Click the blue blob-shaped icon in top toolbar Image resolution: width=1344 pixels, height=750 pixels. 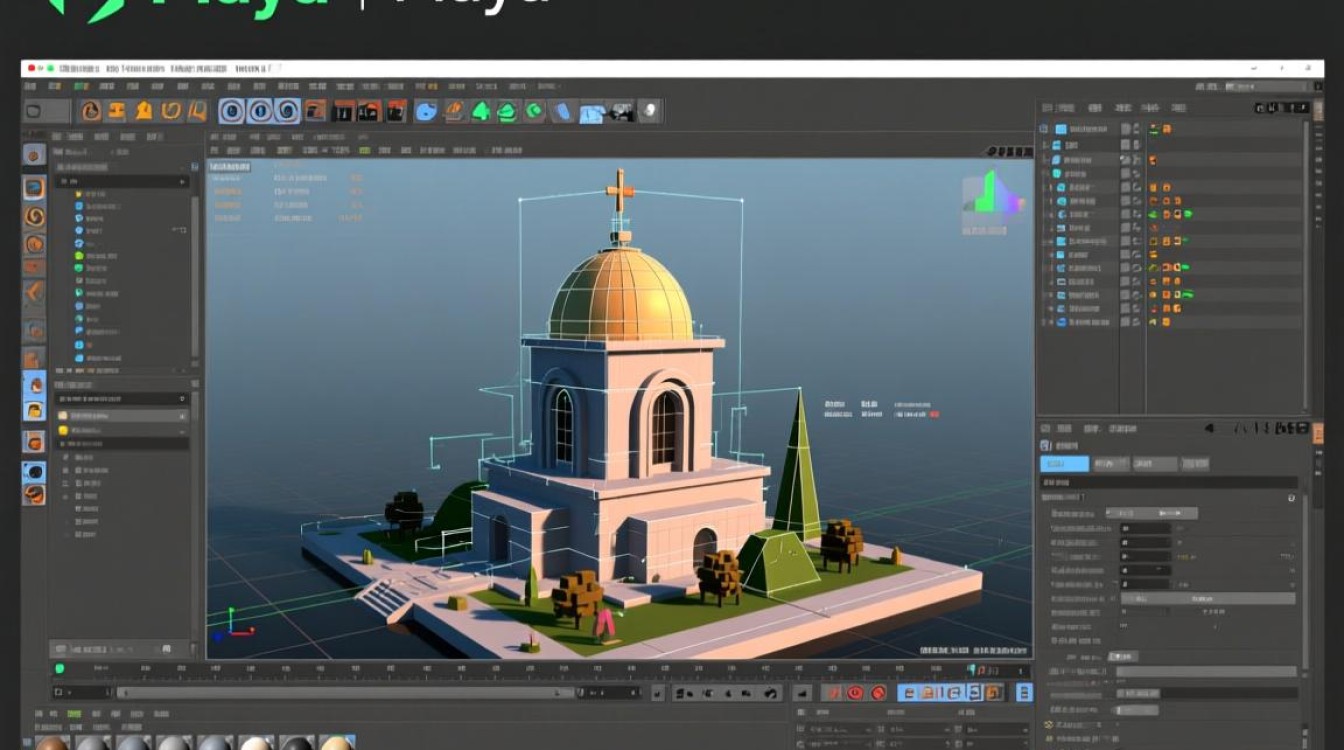point(426,111)
